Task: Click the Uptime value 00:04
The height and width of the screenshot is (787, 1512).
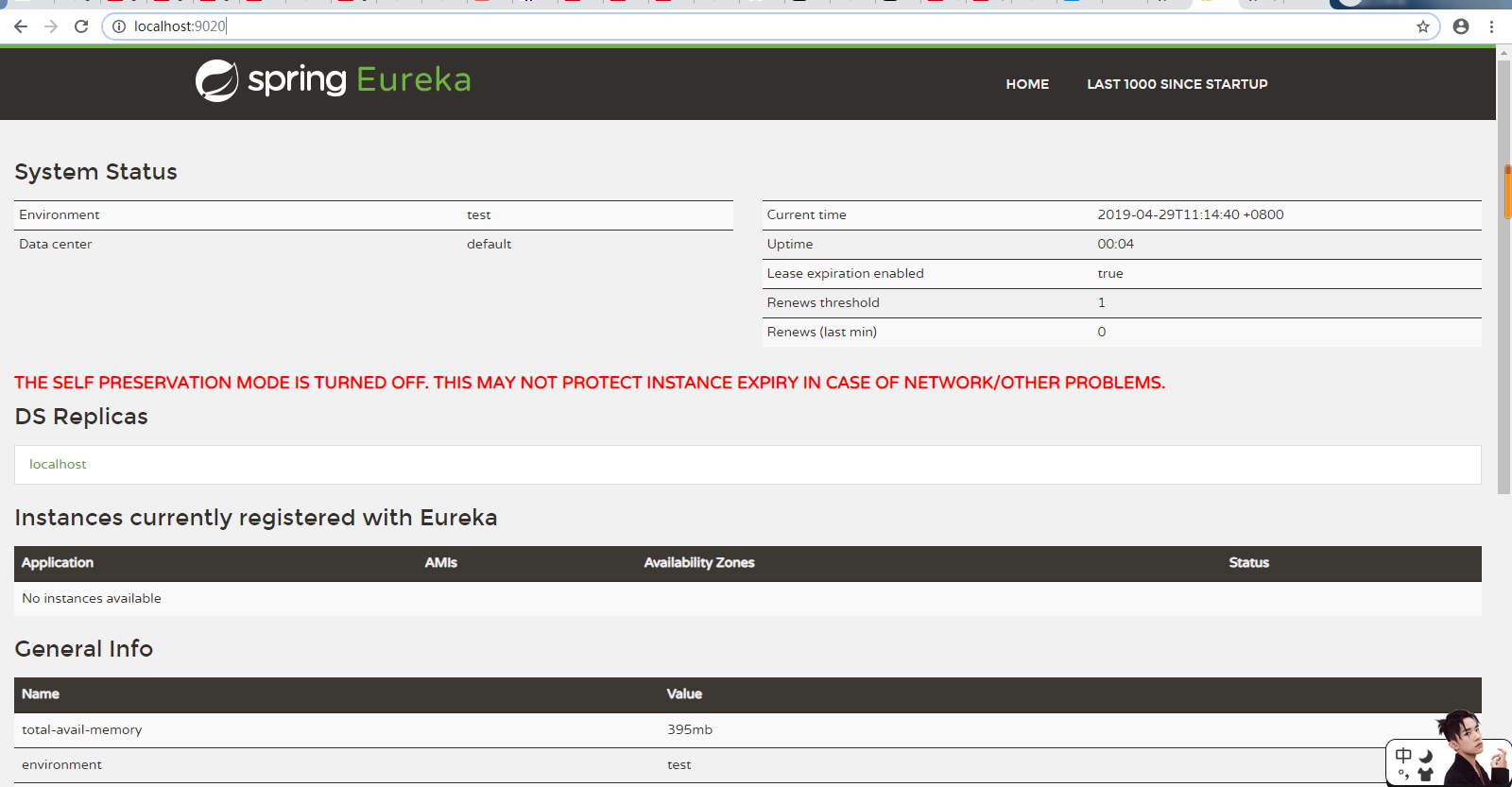Action: tap(1115, 244)
